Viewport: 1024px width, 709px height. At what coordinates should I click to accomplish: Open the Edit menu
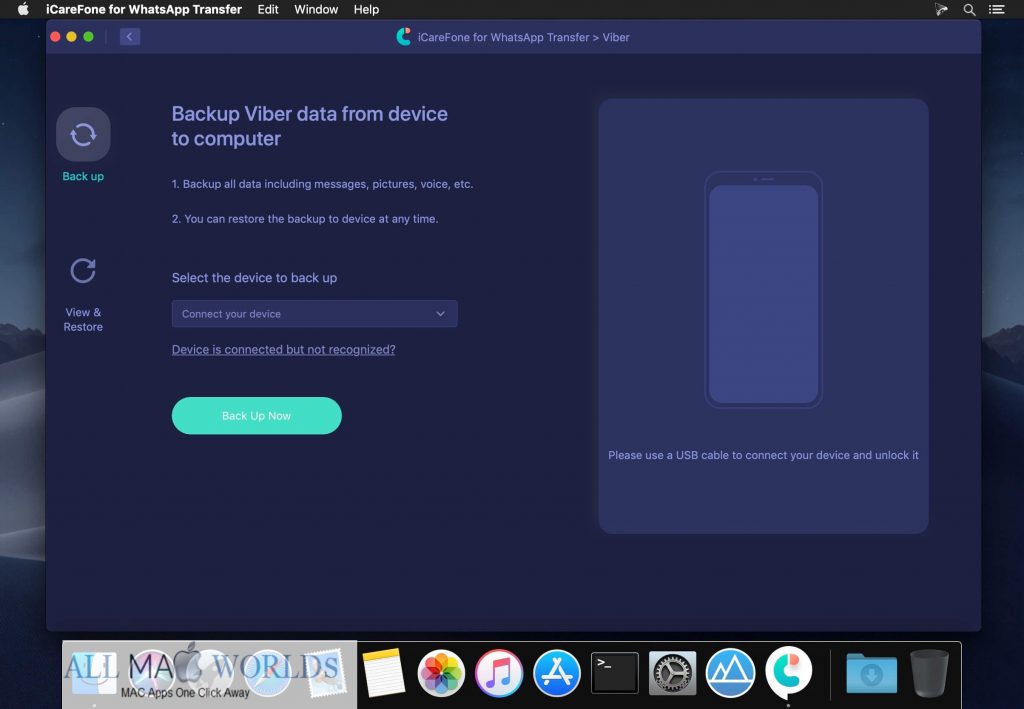(x=268, y=9)
